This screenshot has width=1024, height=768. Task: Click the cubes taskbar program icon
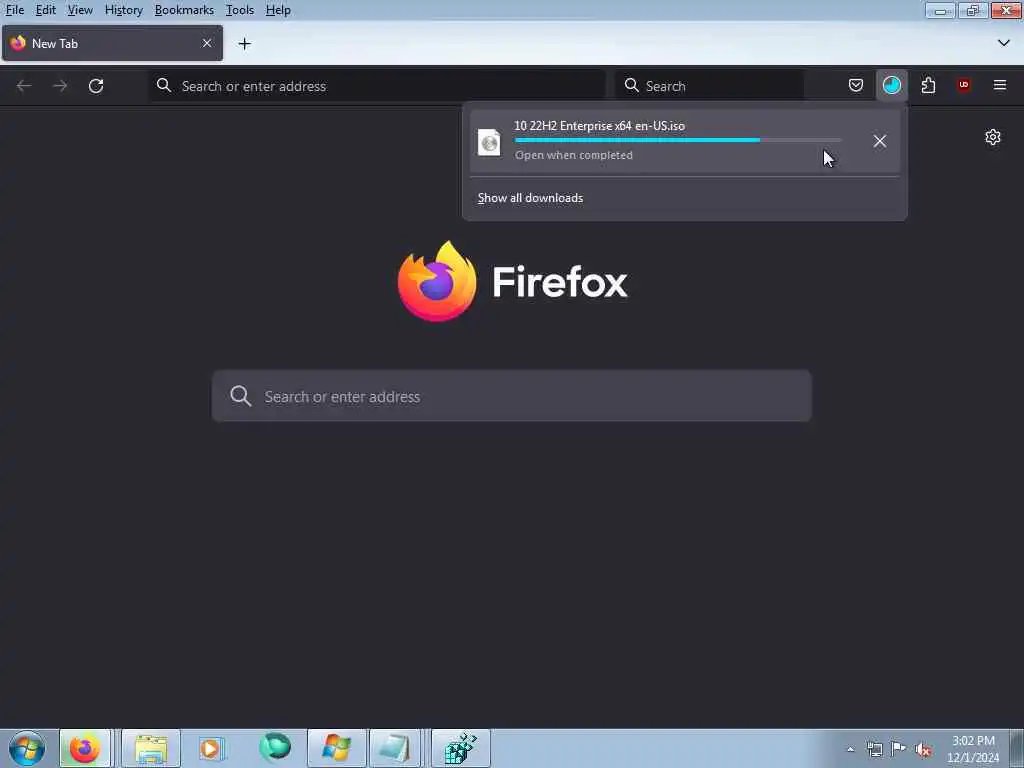click(460, 748)
